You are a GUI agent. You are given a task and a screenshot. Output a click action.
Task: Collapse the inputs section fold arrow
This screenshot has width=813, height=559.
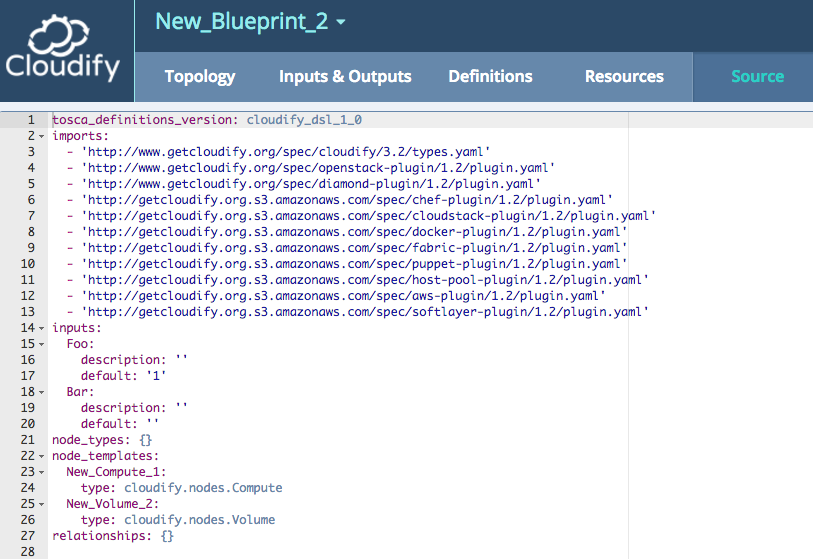click(x=41, y=328)
